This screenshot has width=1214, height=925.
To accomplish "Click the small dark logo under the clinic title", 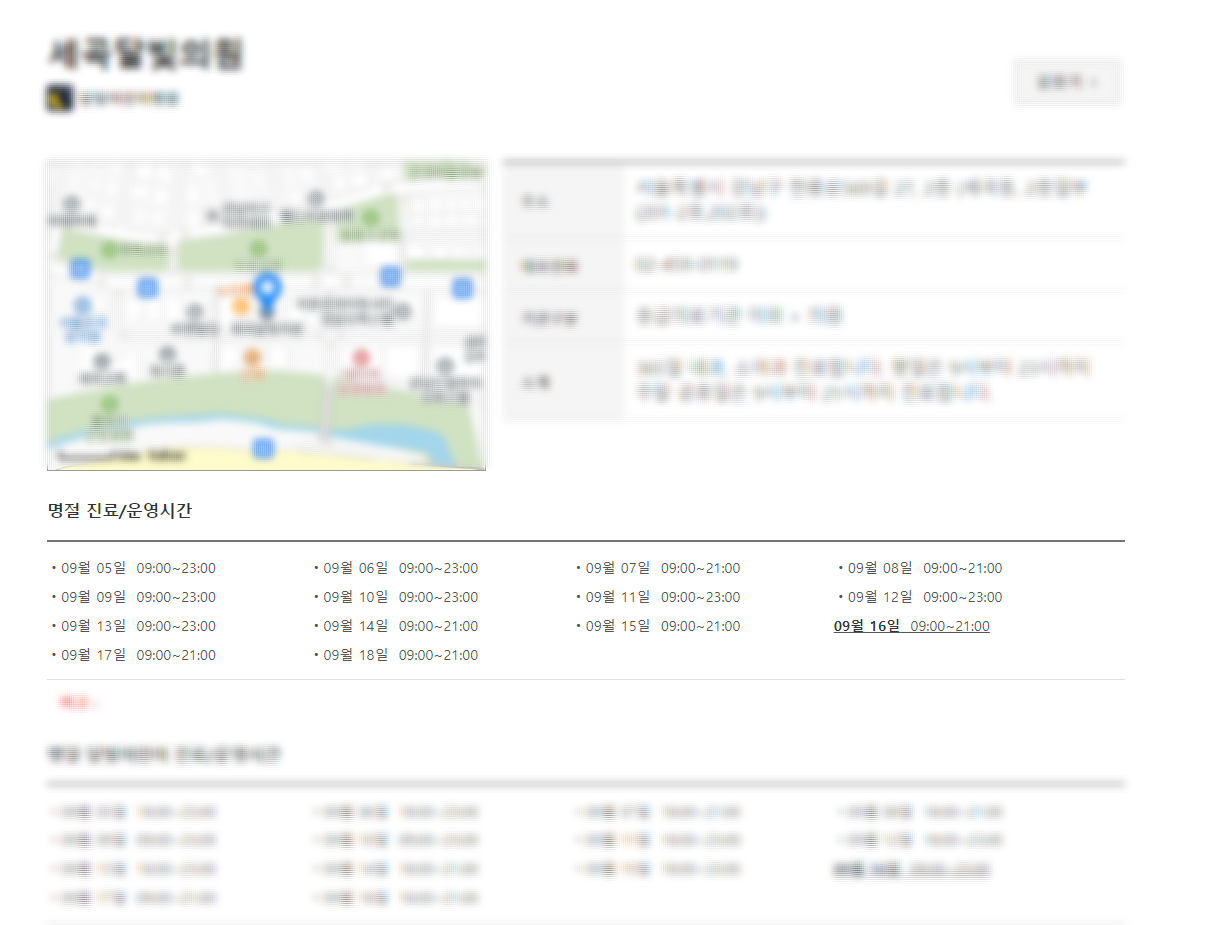I will [60, 98].
